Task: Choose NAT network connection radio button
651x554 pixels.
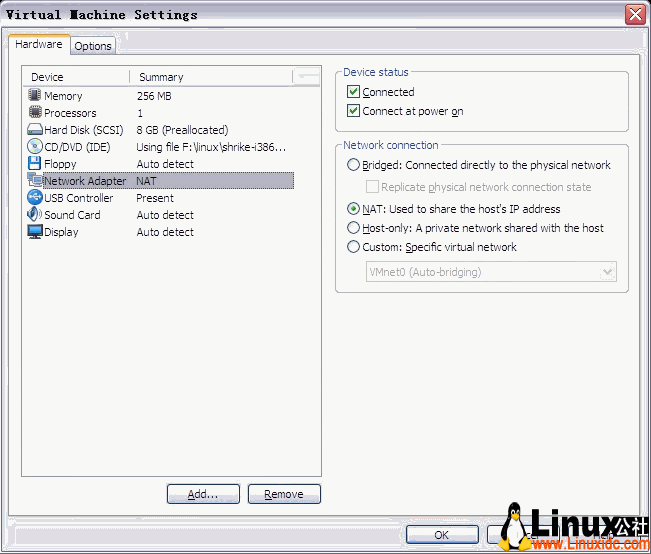Action: pos(353,208)
